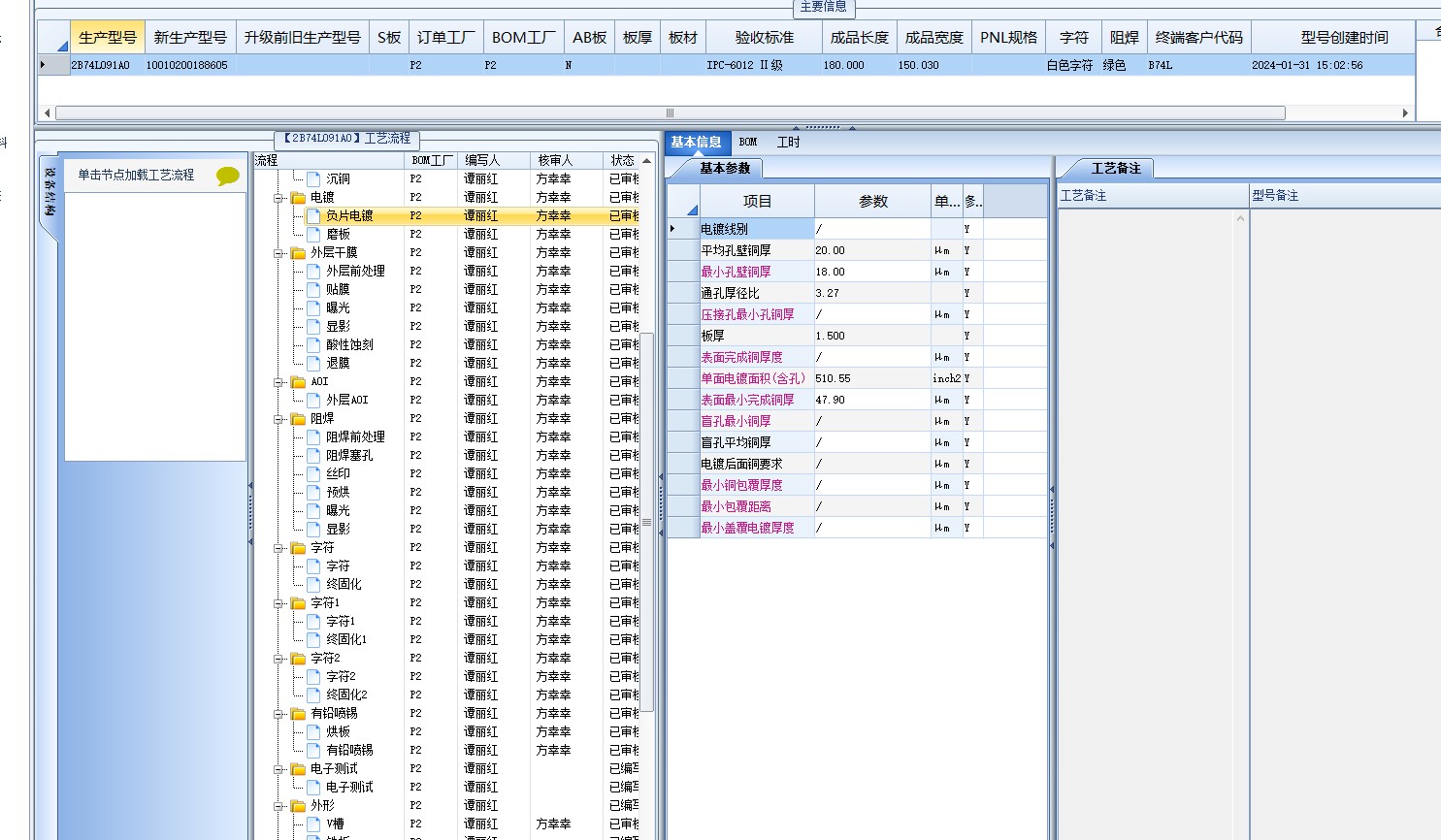Click the 外层干膜 folder icon

(x=298, y=253)
